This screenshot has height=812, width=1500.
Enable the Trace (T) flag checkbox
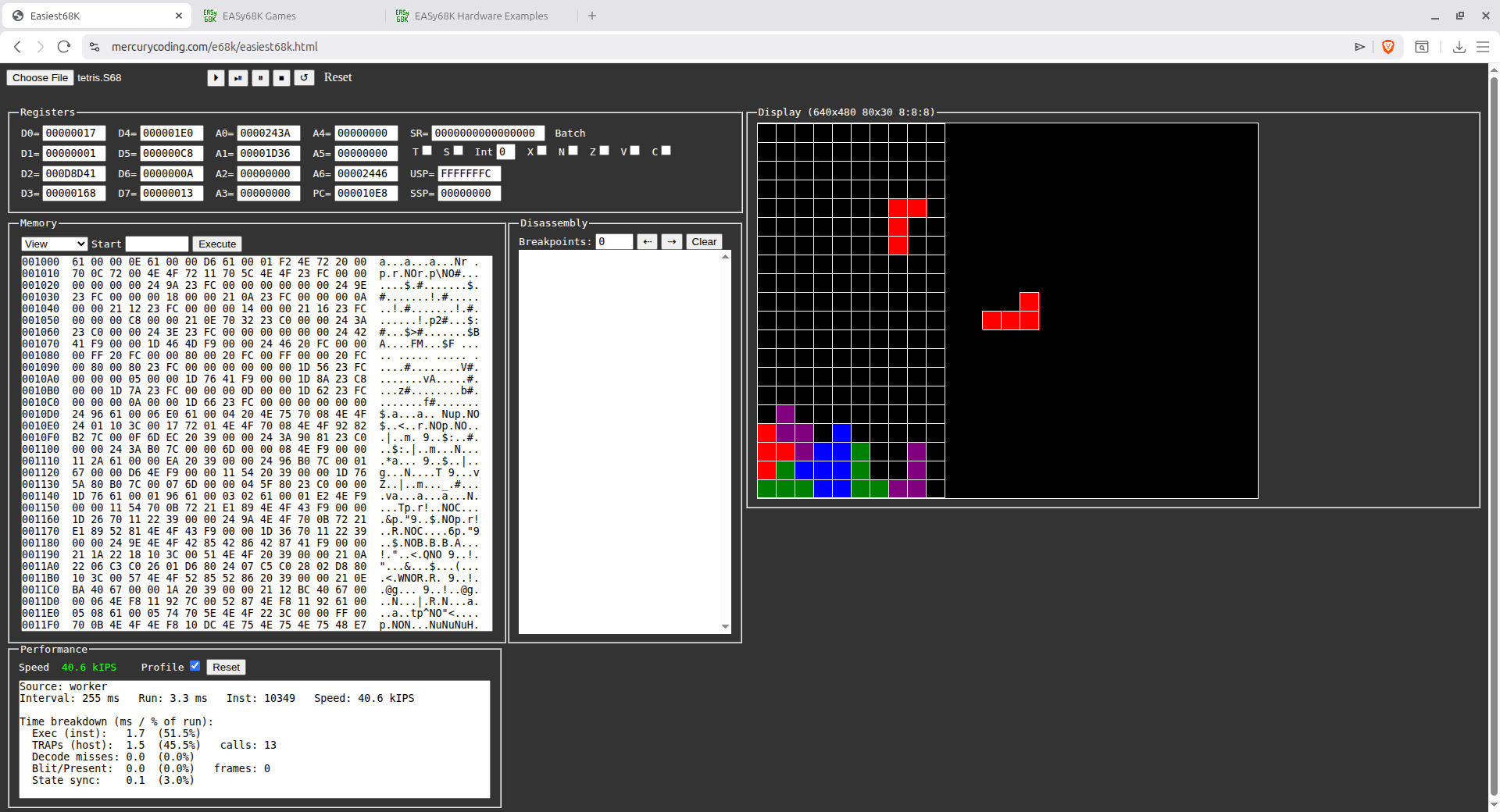pos(427,150)
